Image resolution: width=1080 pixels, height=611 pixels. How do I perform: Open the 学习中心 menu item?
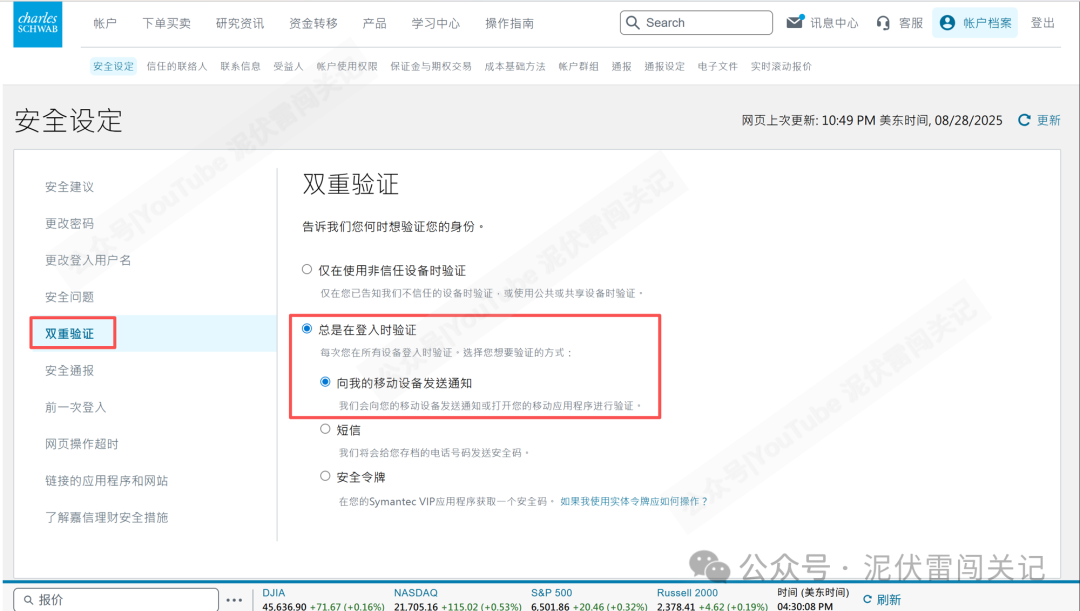pyautogui.click(x=435, y=22)
